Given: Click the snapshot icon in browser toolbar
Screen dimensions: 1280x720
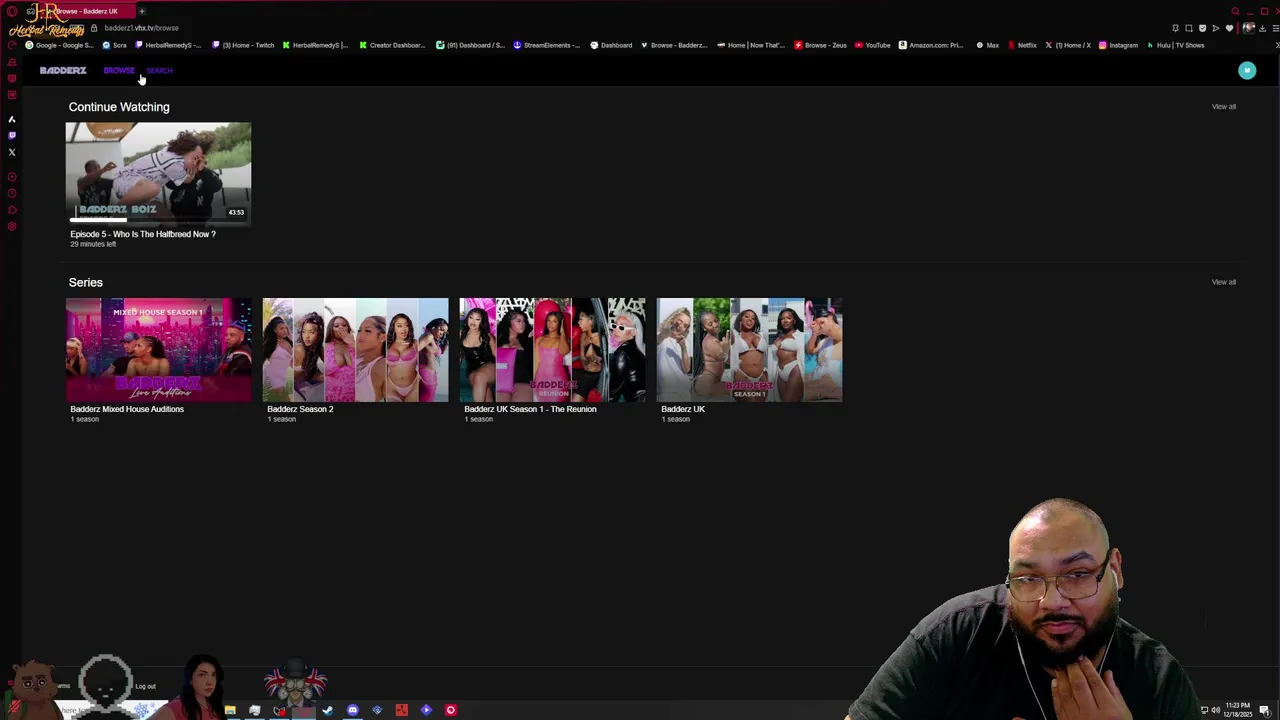Looking at the screenshot, I should (x=1189, y=28).
